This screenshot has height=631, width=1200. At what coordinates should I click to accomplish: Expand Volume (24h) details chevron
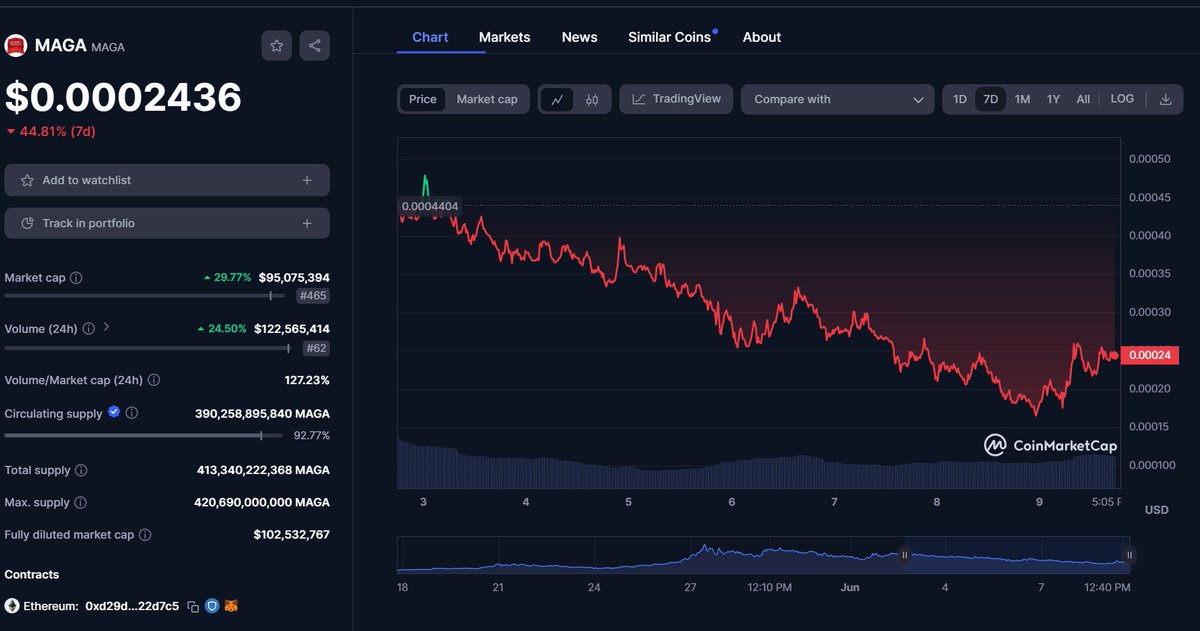[x=107, y=327]
